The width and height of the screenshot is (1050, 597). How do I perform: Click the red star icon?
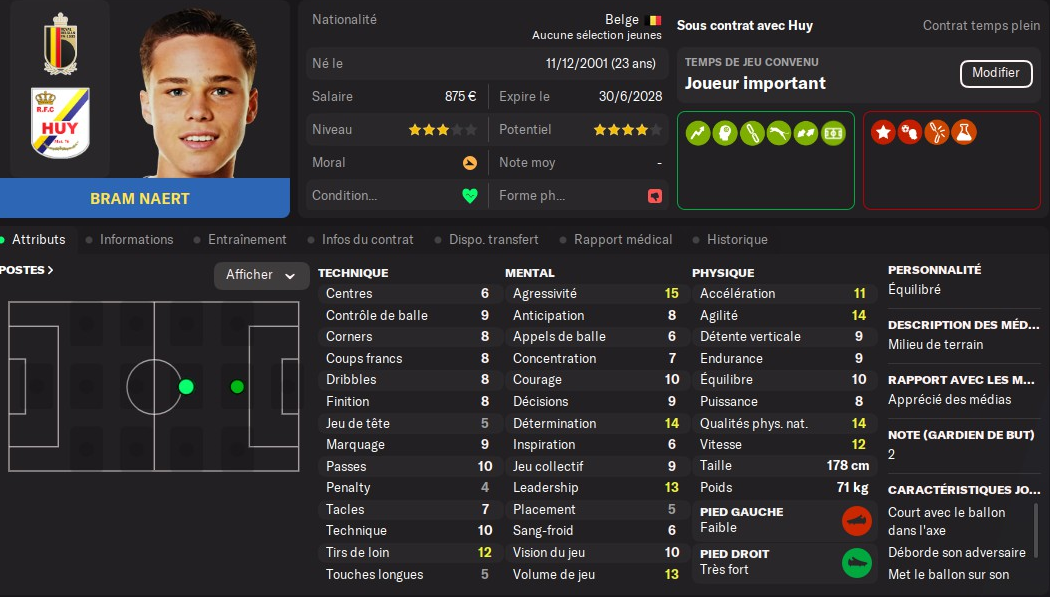[x=883, y=132]
